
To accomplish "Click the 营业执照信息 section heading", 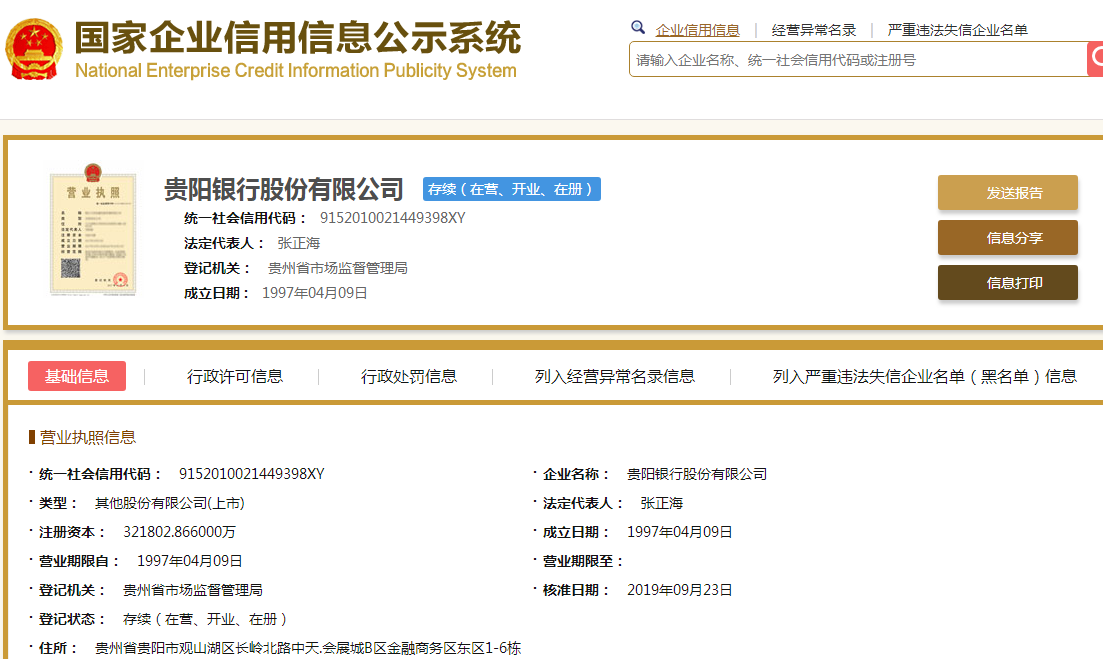I will click(x=87, y=437).
